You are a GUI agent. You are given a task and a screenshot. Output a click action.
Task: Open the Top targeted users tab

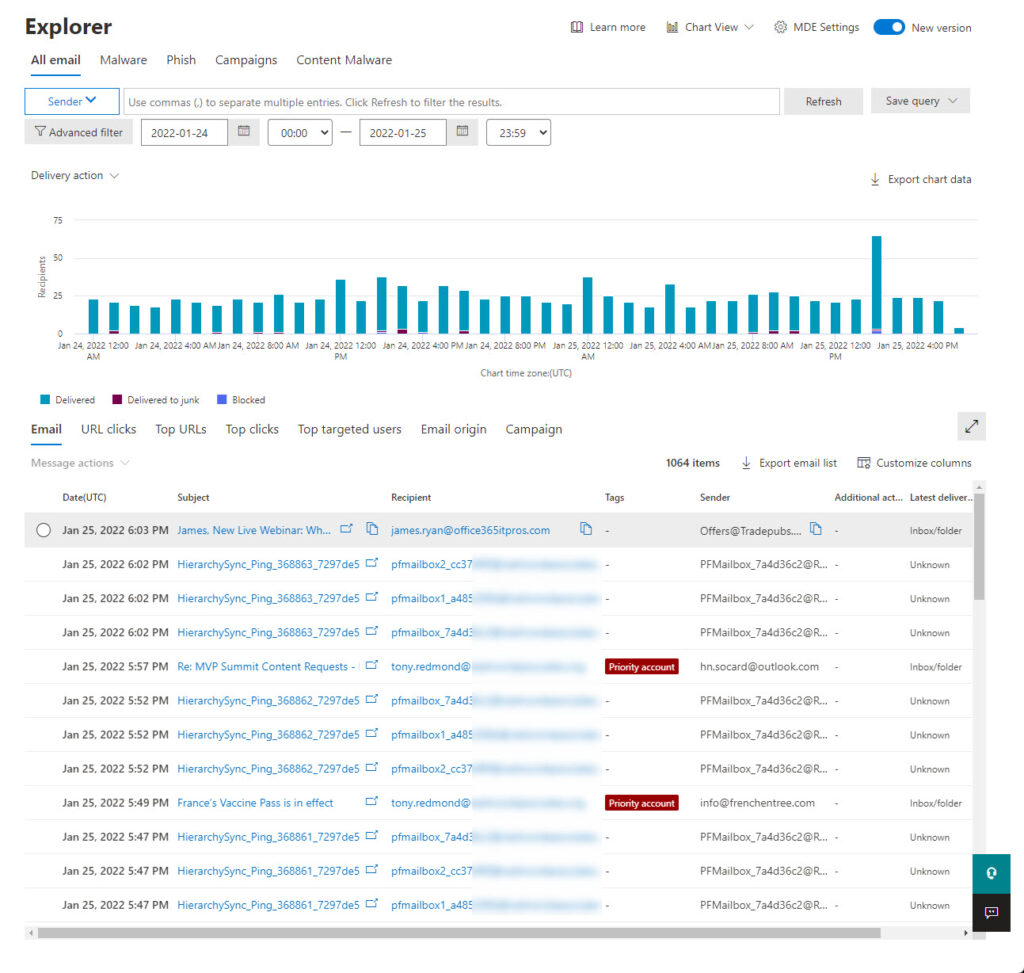click(x=349, y=429)
